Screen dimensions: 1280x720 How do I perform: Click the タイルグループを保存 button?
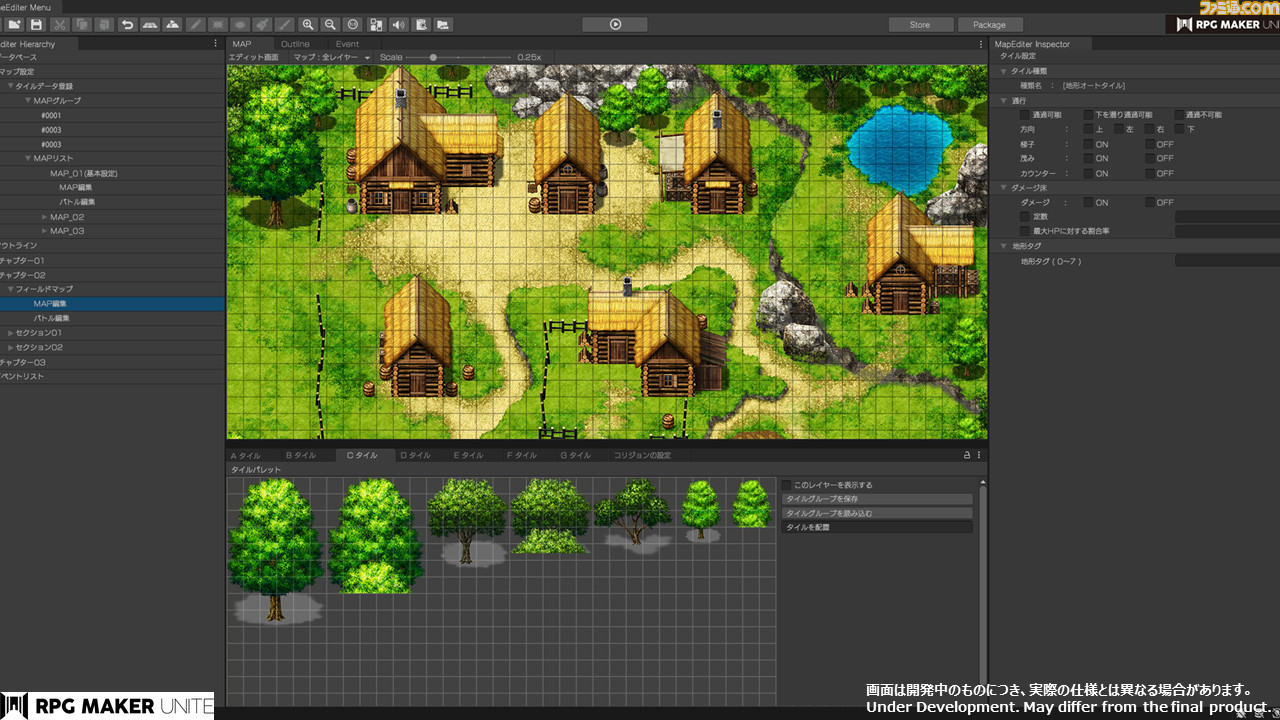pos(877,499)
